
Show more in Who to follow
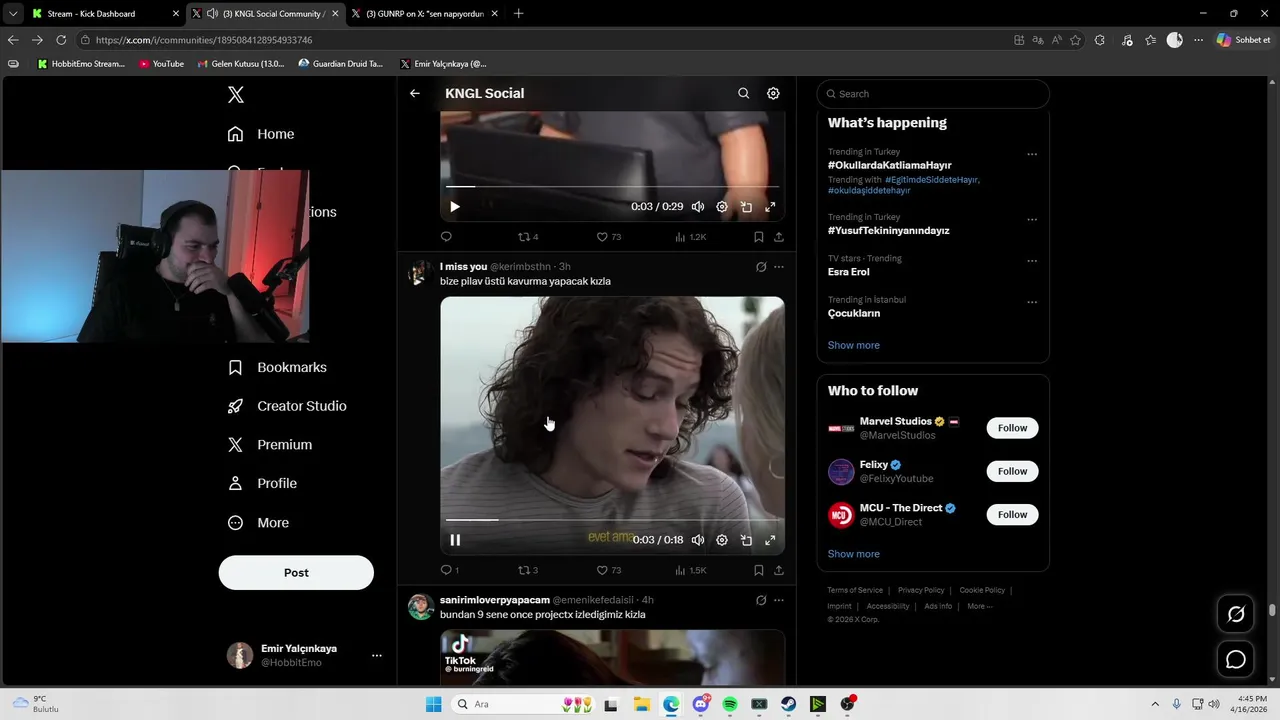click(x=854, y=554)
